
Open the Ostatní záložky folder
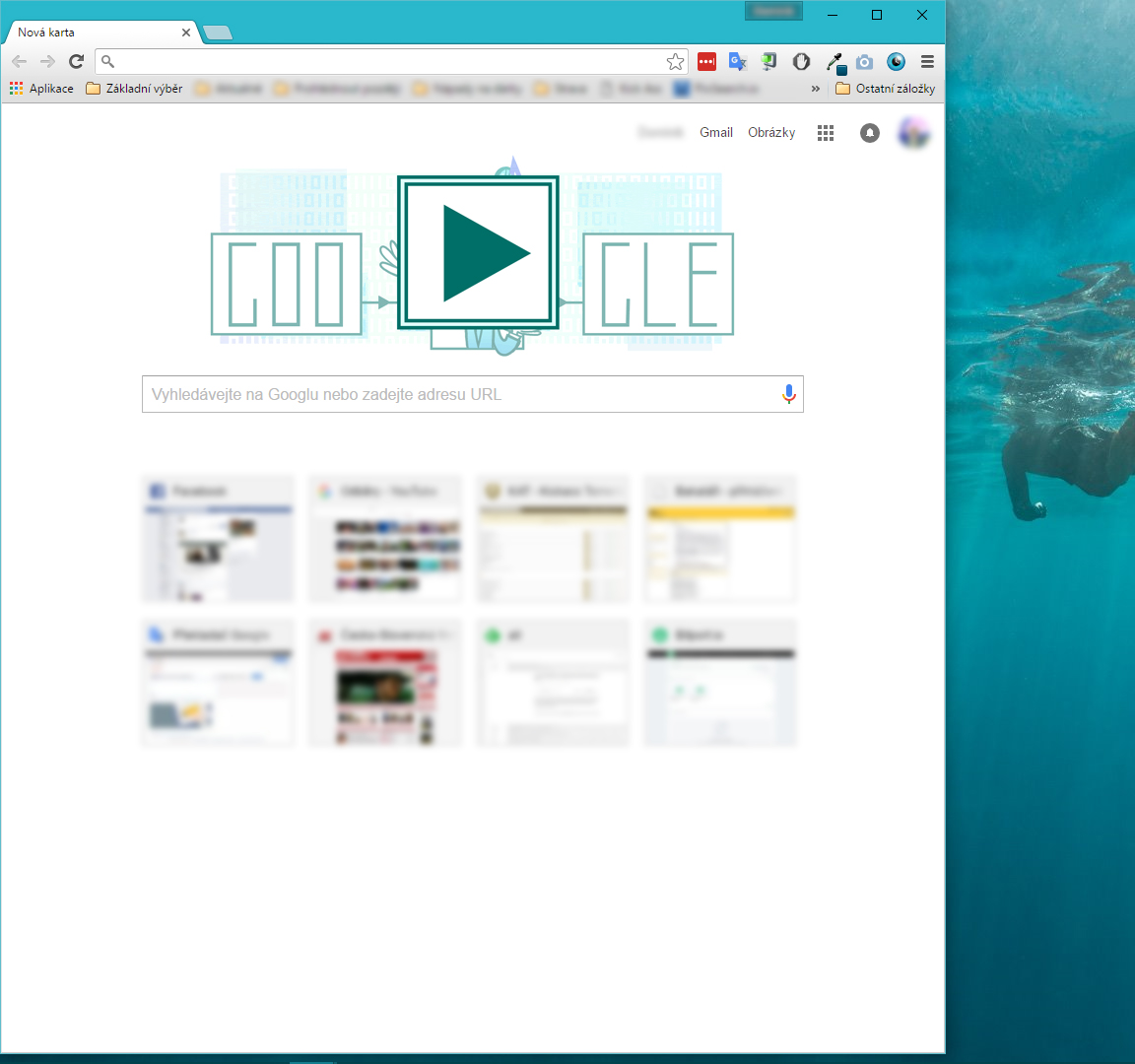885,89
